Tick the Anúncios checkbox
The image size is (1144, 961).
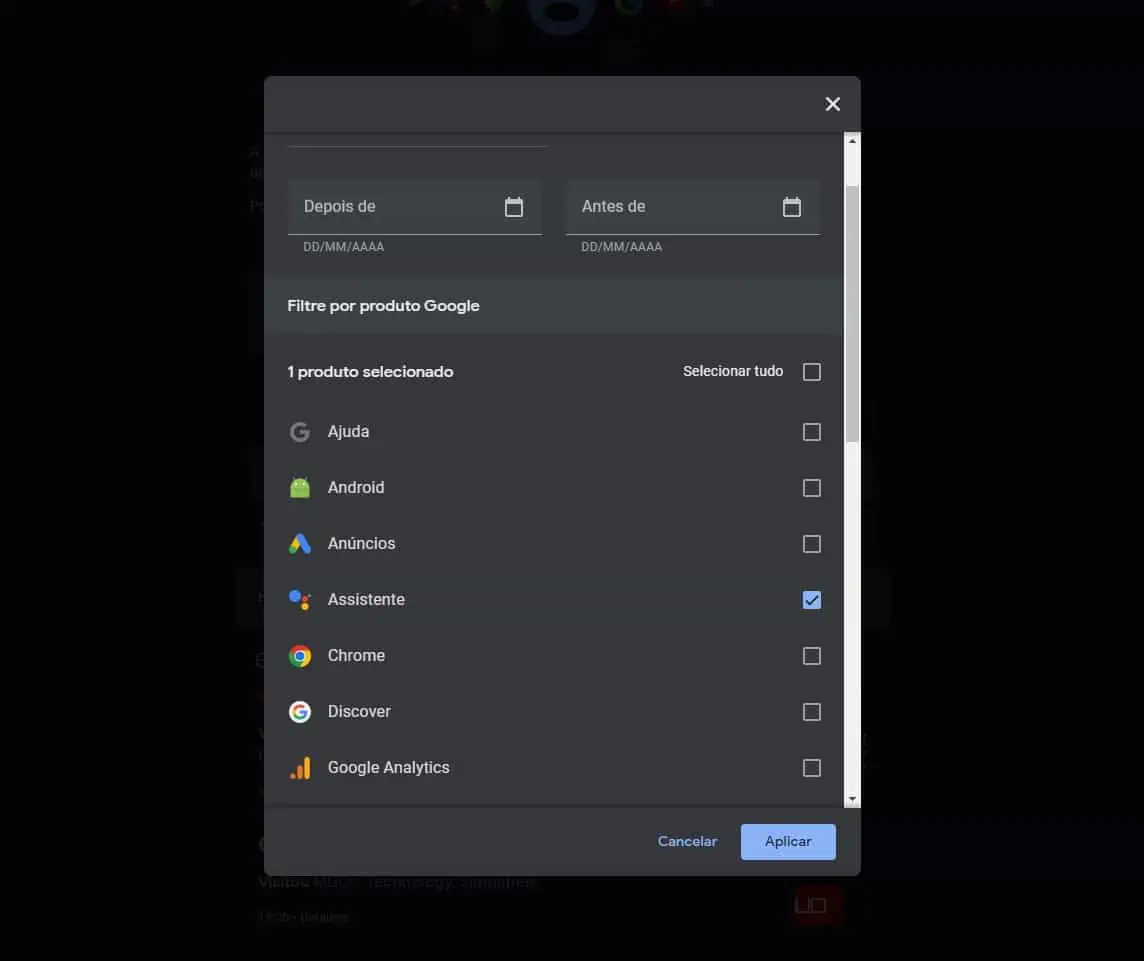pos(811,544)
